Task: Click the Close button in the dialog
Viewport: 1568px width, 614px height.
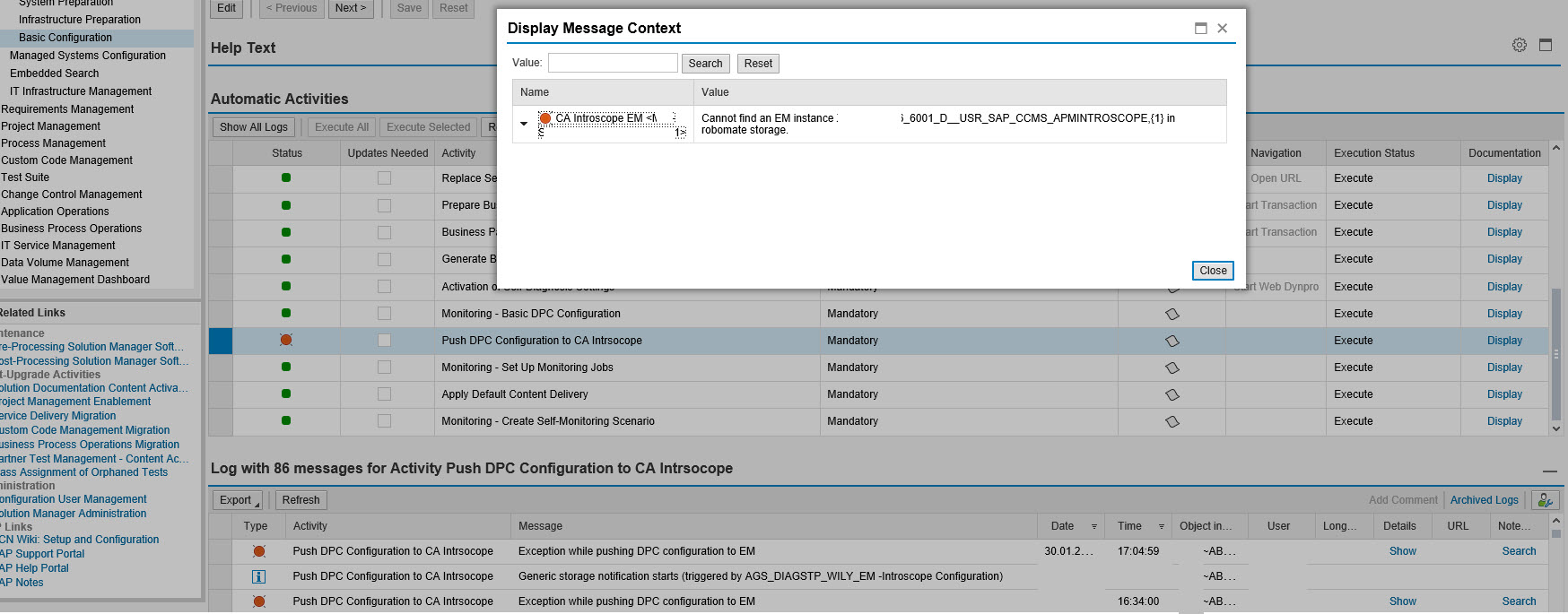Action: (x=1213, y=271)
